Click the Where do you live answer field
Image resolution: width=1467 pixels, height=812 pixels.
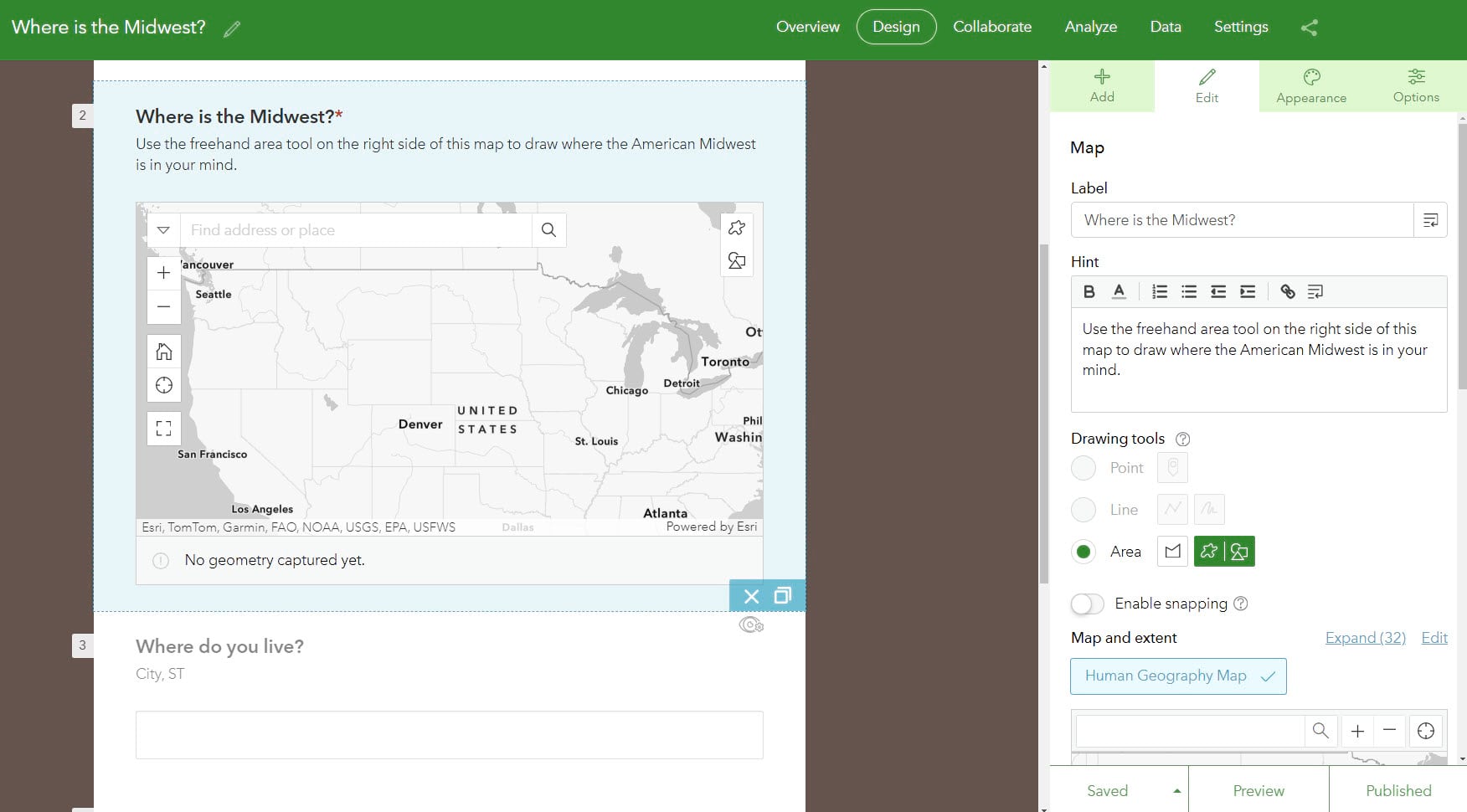point(450,735)
